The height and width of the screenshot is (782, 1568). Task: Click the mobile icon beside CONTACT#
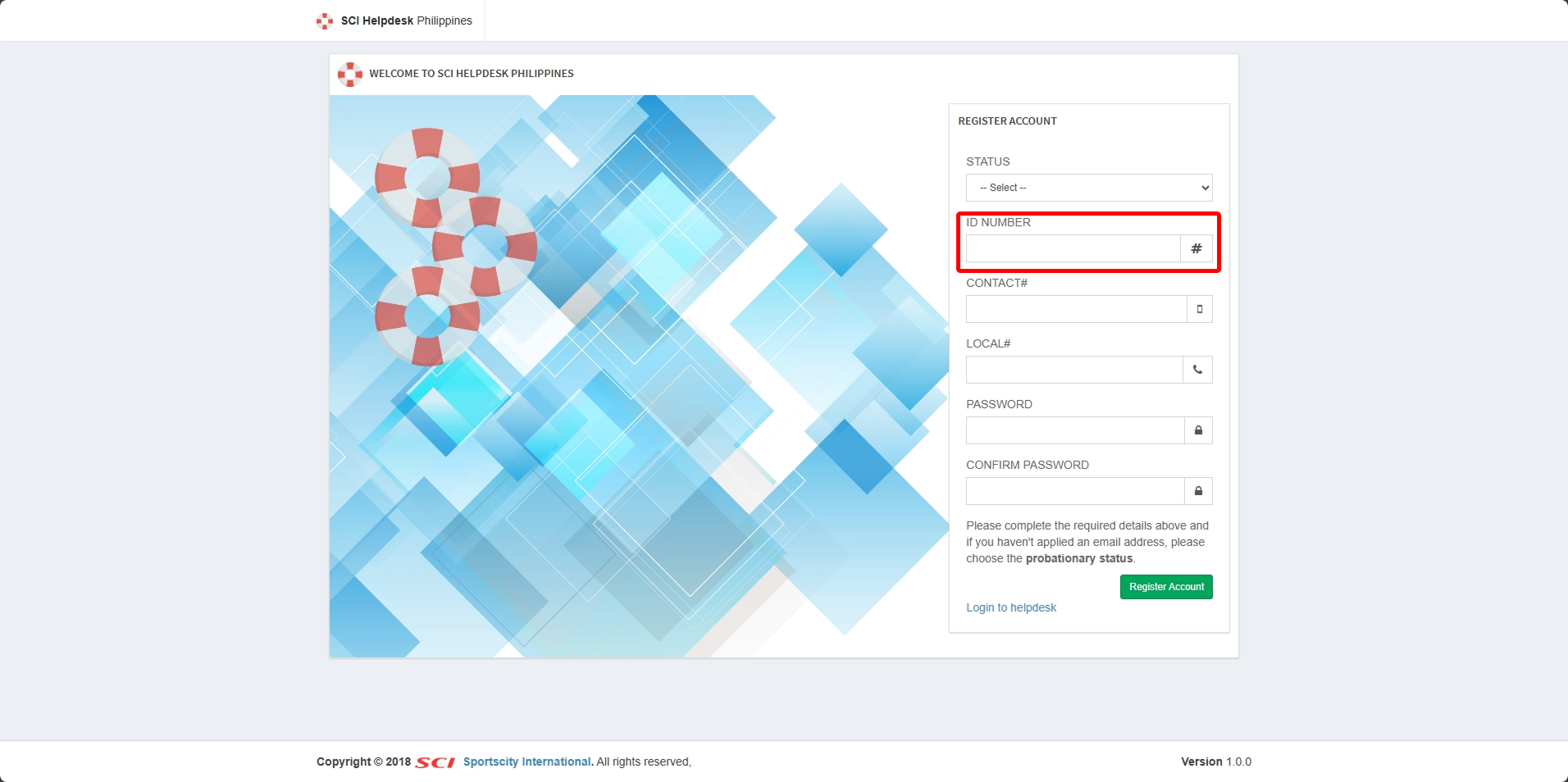pyautogui.click(x=1200, y=309)
